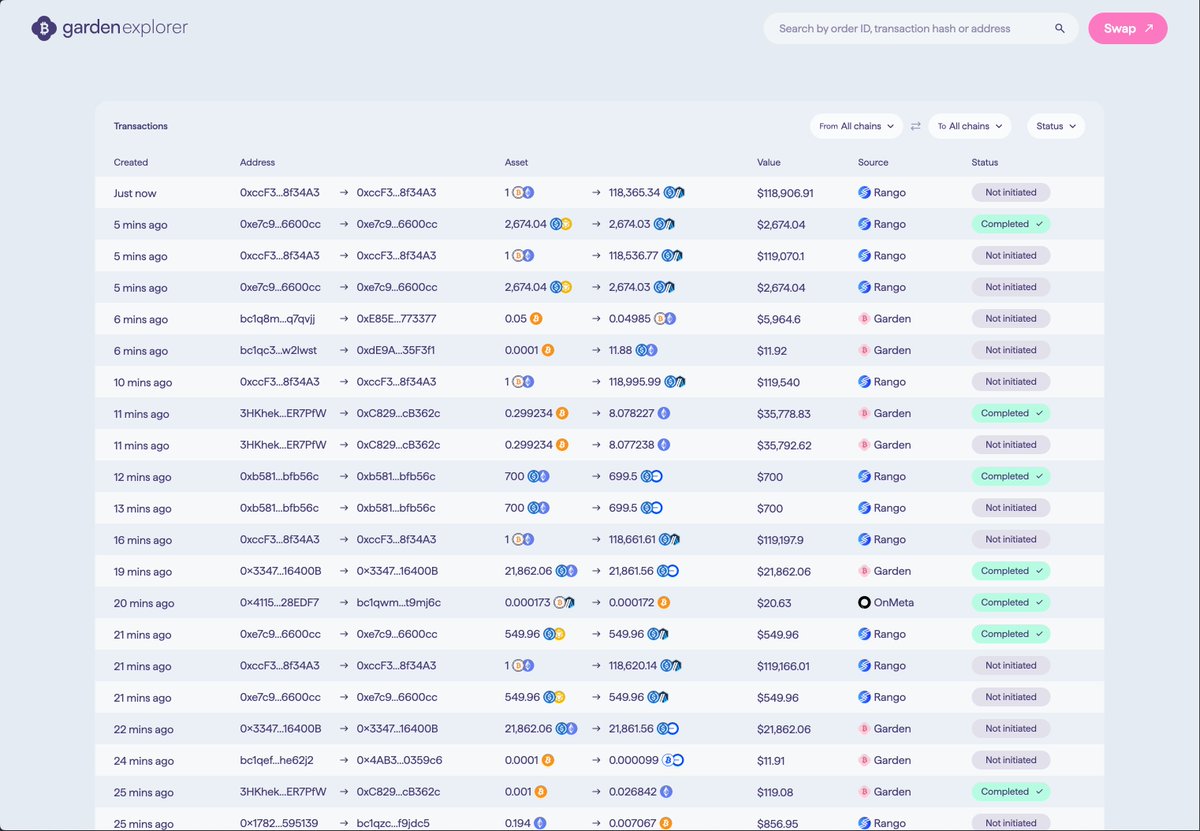Click the token icon beside 0.000173
Screen dimensions: 1200x831
click(x=564, y=603)
